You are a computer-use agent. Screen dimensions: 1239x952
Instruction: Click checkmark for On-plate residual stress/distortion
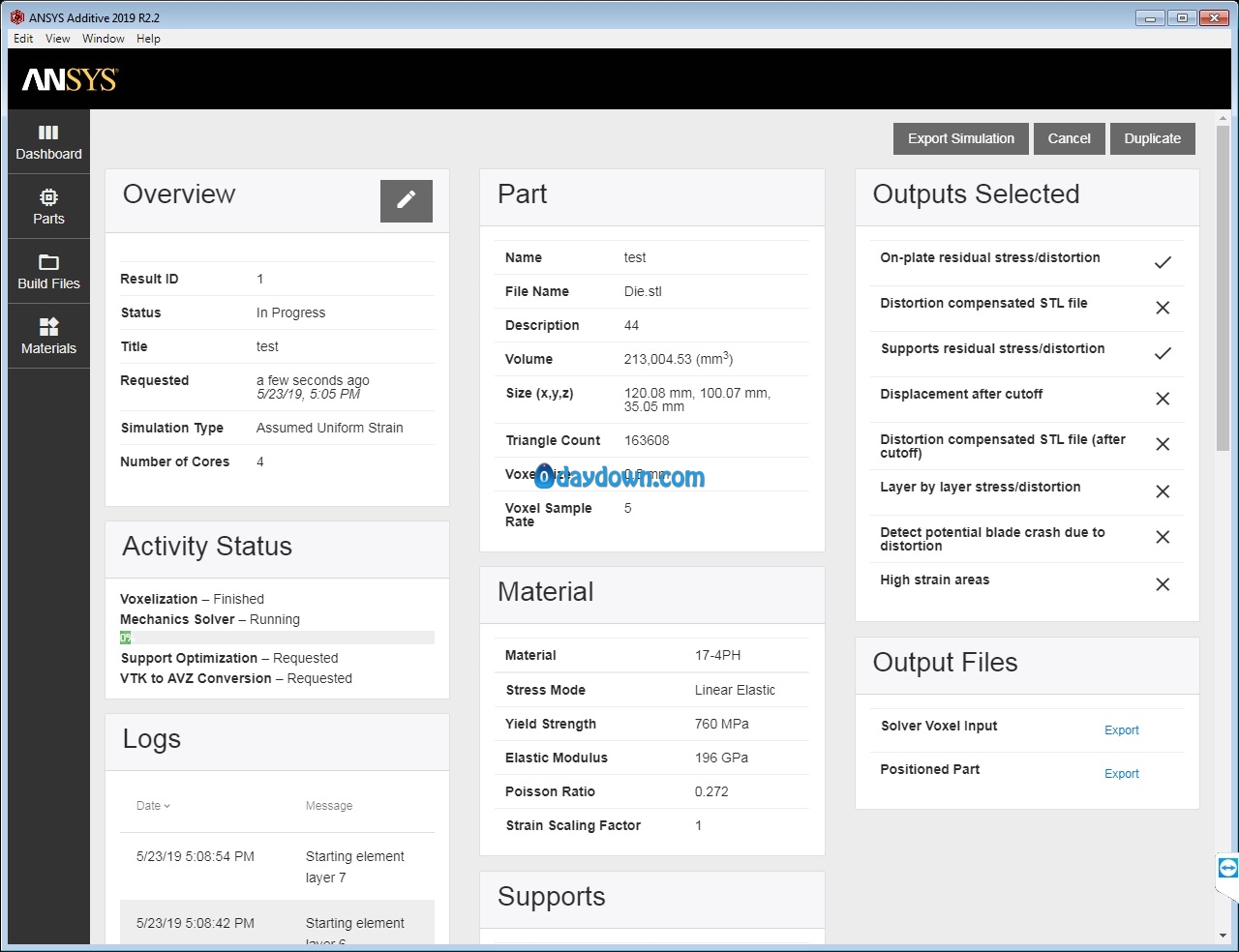[x=1163, y=262]
